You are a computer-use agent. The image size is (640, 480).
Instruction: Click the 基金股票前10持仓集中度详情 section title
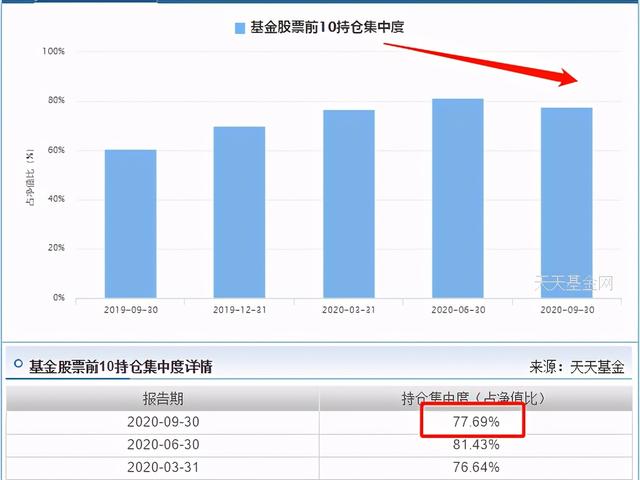pos(120,367)
